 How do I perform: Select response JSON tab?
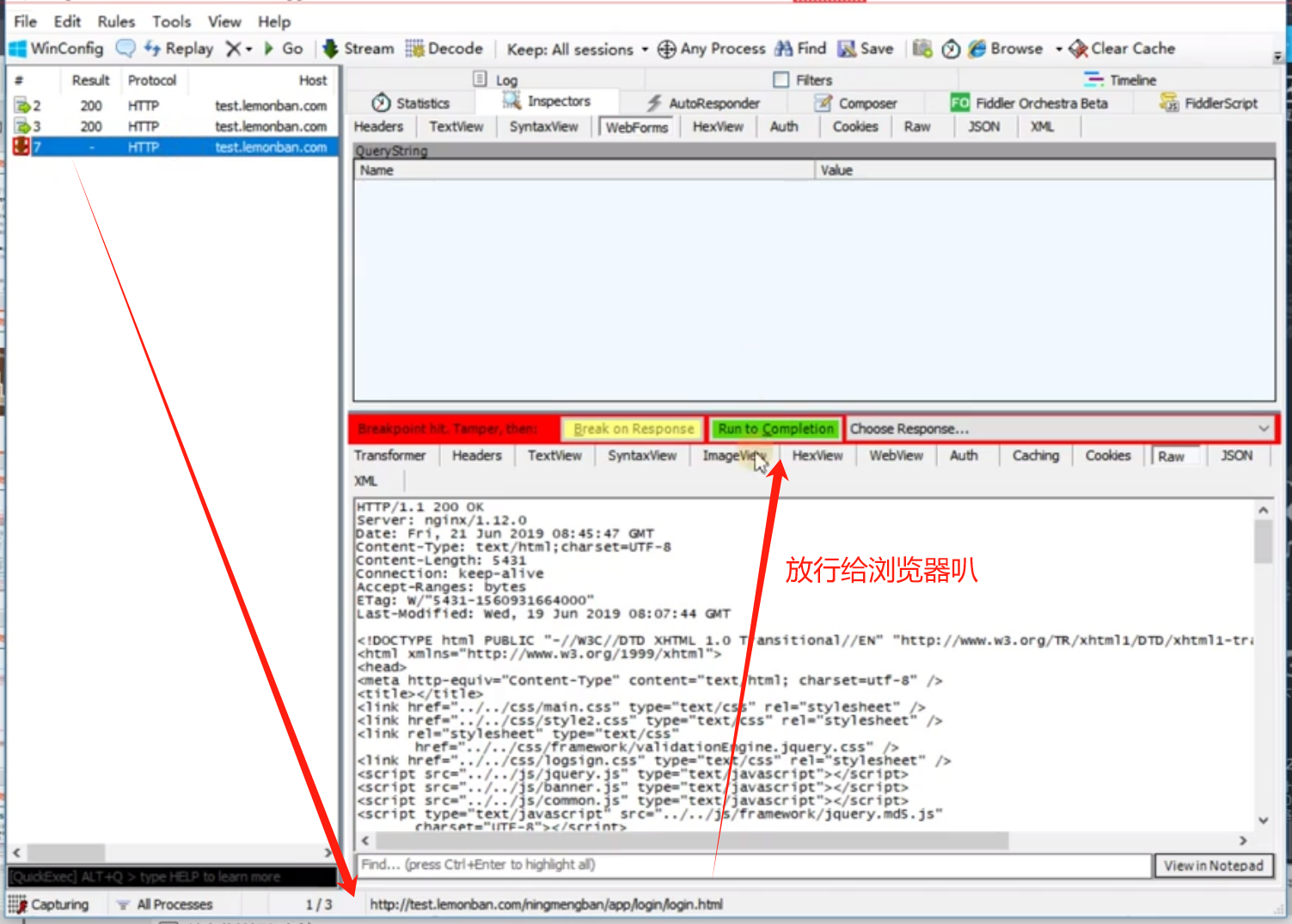pos(1237,456)
